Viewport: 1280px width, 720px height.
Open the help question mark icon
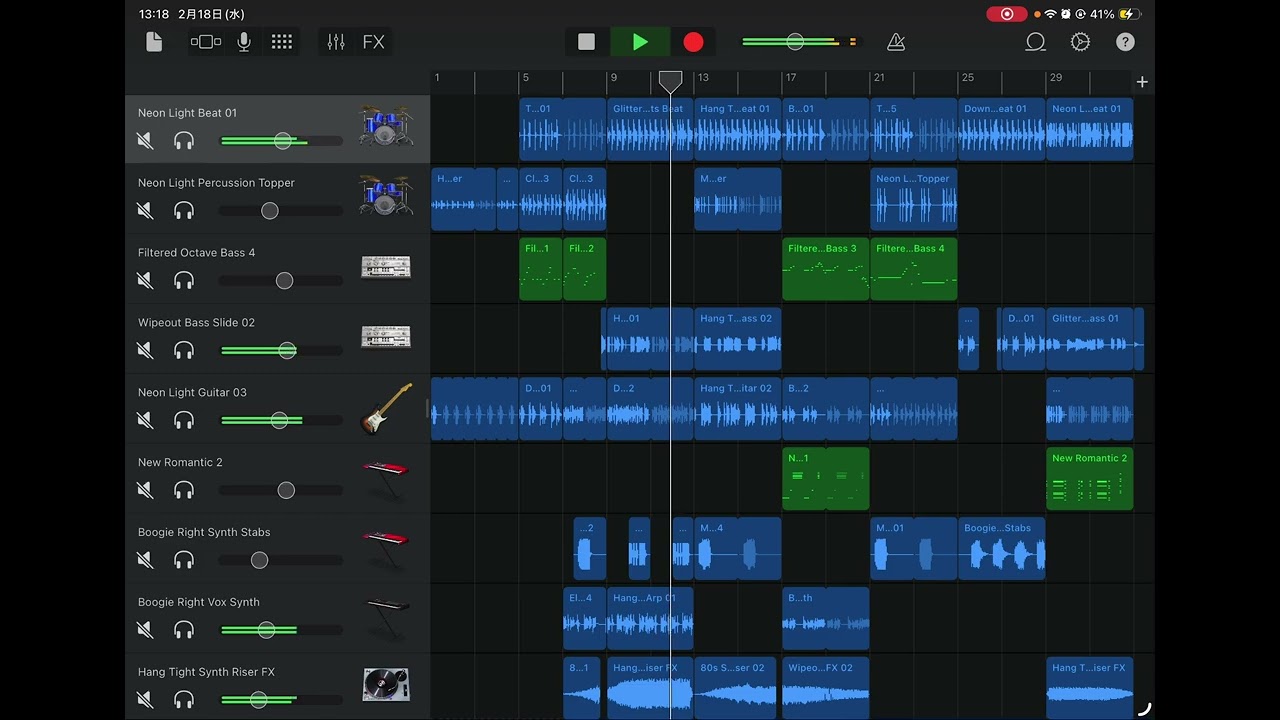click(x=1125, y=42)
